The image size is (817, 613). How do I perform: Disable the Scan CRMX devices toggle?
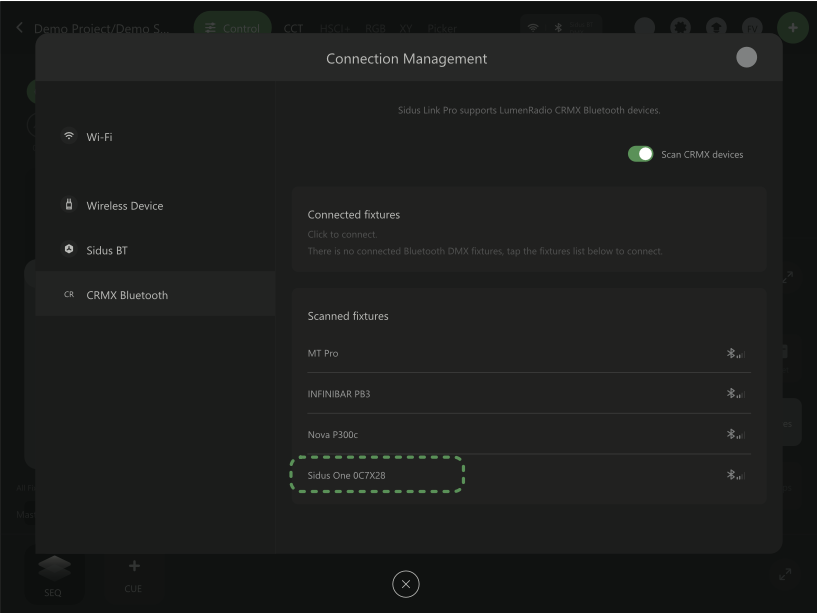[x=640, y=154]
